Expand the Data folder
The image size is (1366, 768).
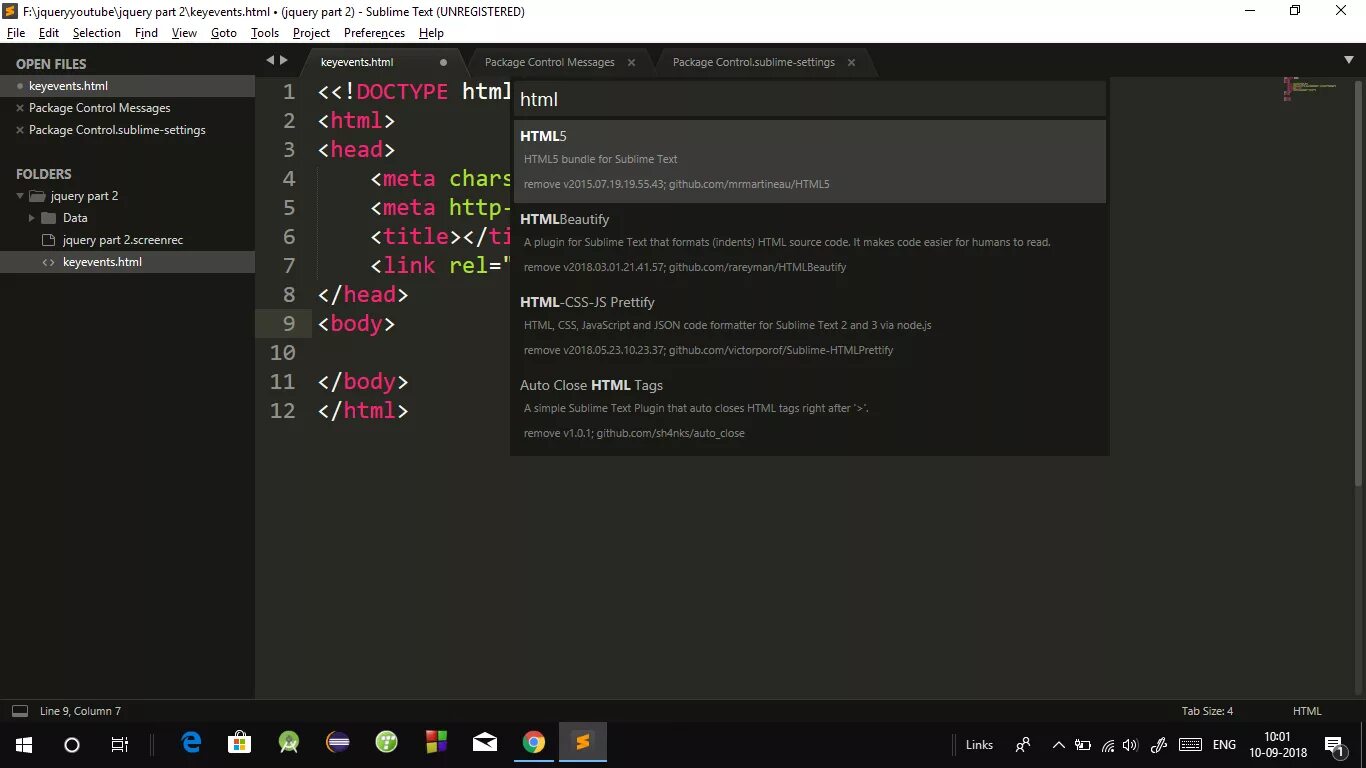click(32, 218)
